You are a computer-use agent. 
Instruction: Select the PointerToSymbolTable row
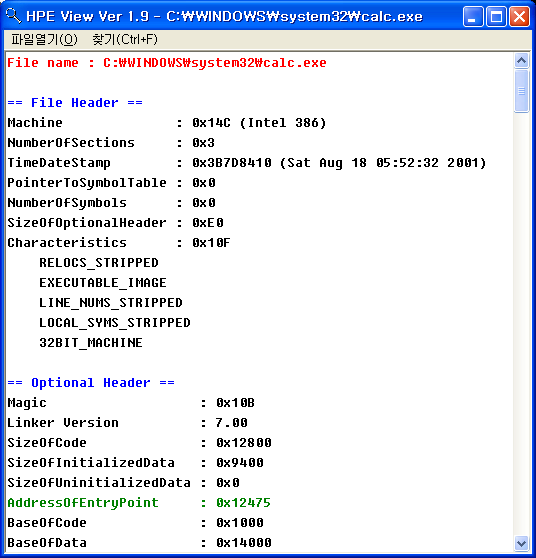(111, 183)
